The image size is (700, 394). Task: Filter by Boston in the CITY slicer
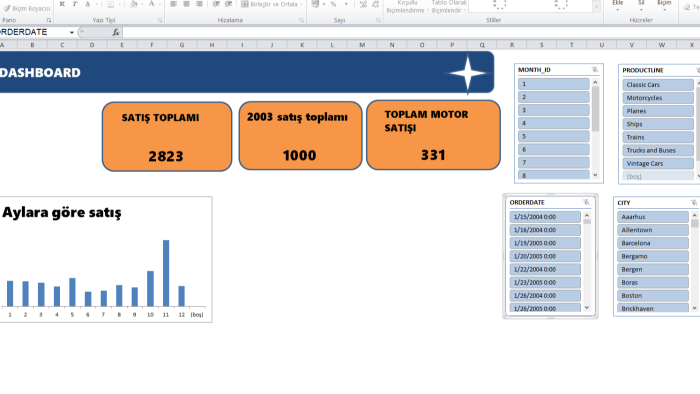coord(653,295)
